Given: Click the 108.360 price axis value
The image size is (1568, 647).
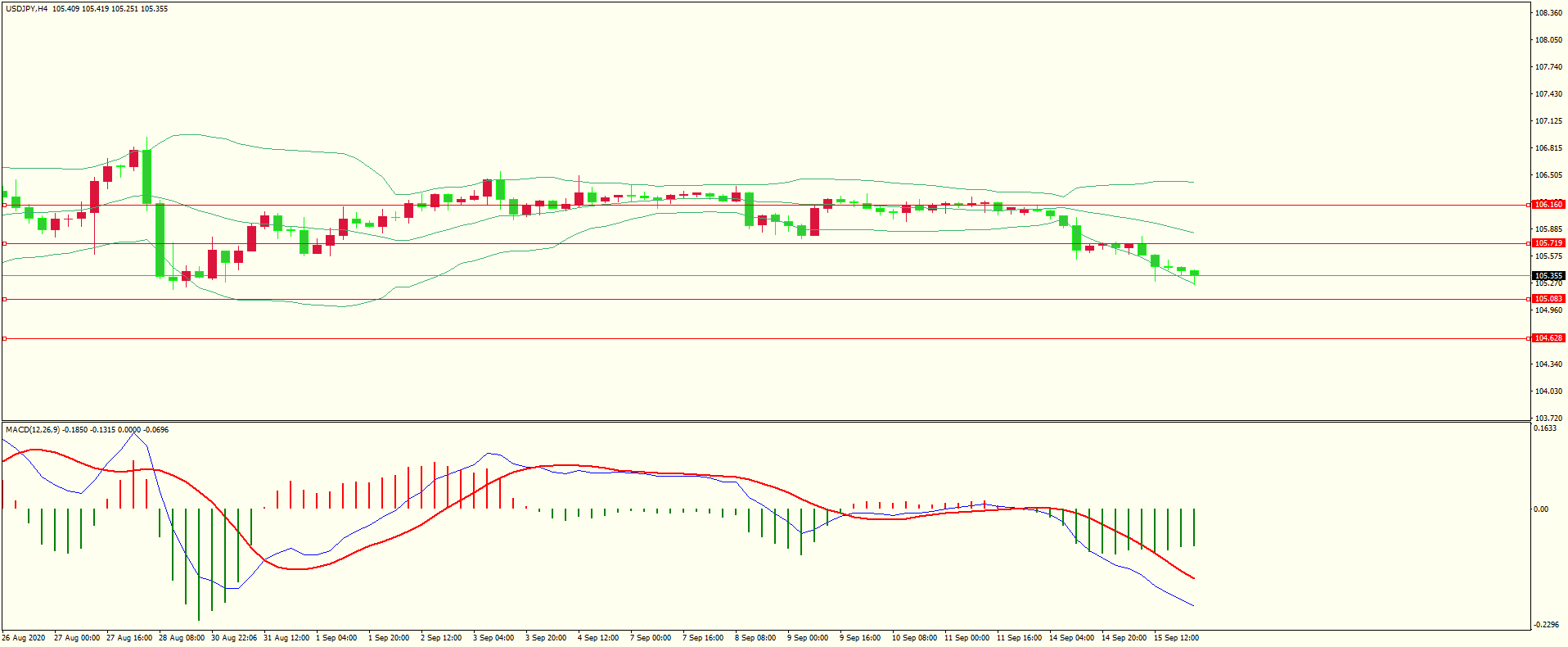Looking at the screenshot, I should [1549, 13].
